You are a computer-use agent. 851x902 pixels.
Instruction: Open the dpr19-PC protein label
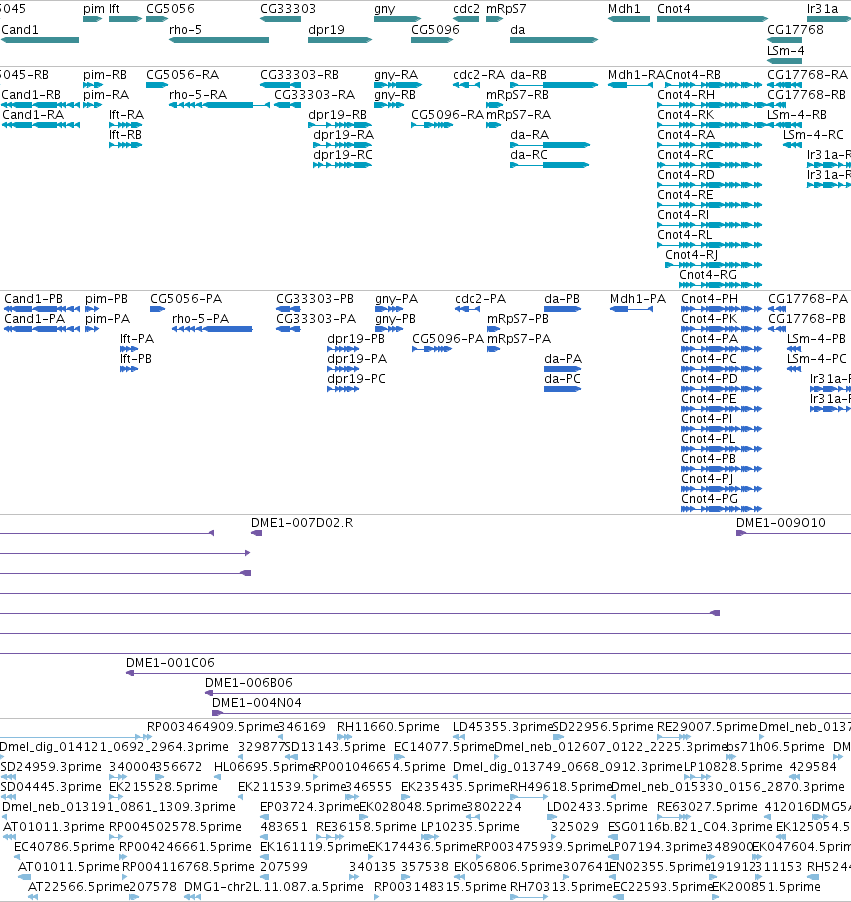click(356, 379)
